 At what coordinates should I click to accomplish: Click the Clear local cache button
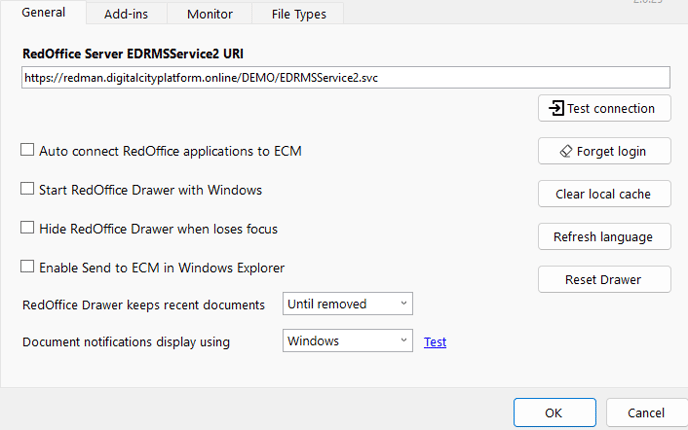[604, 194]
